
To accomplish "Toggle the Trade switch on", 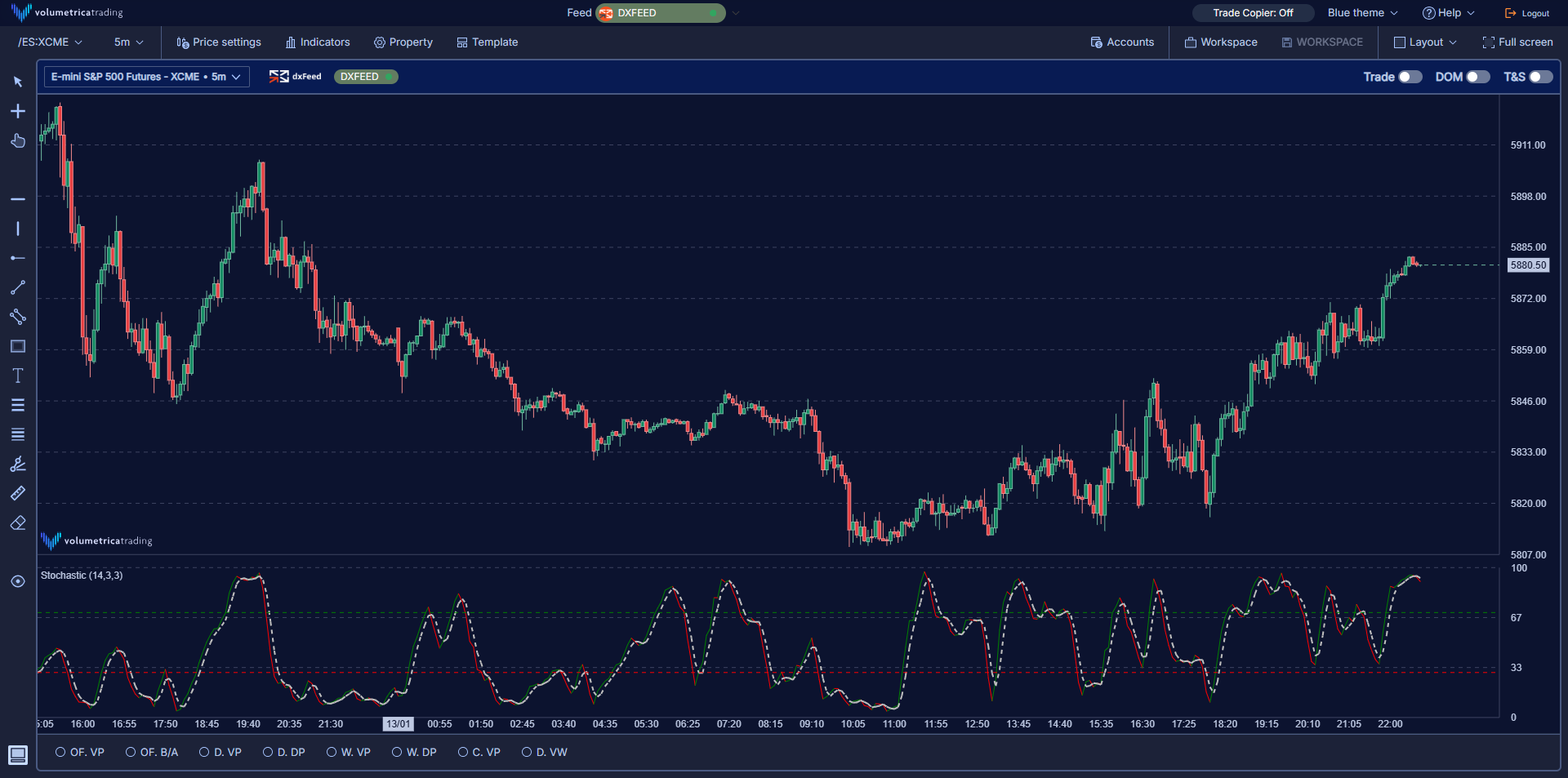I will [x=1410, y=77].
